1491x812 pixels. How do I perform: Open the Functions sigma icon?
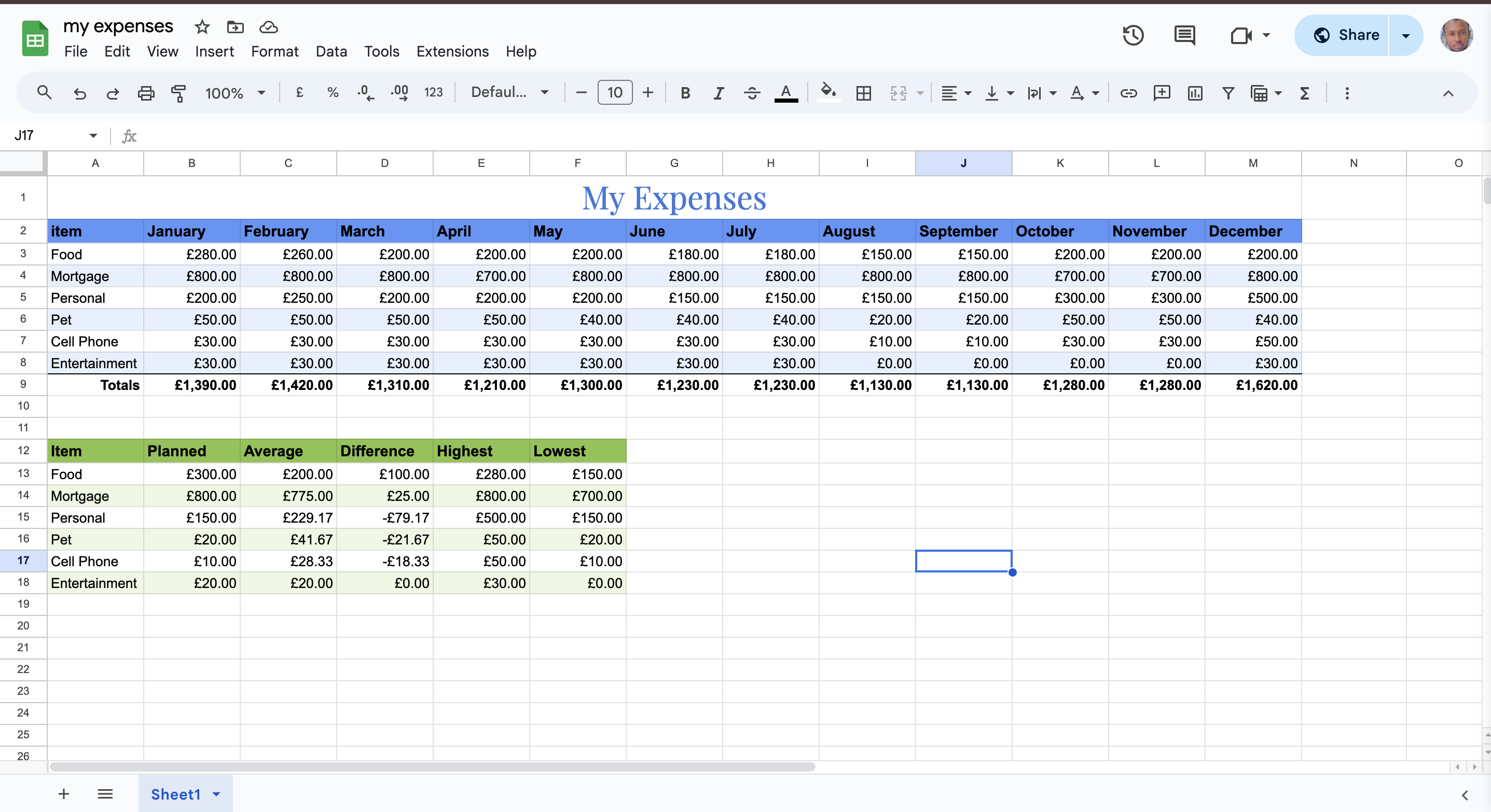click(1305, 93)
